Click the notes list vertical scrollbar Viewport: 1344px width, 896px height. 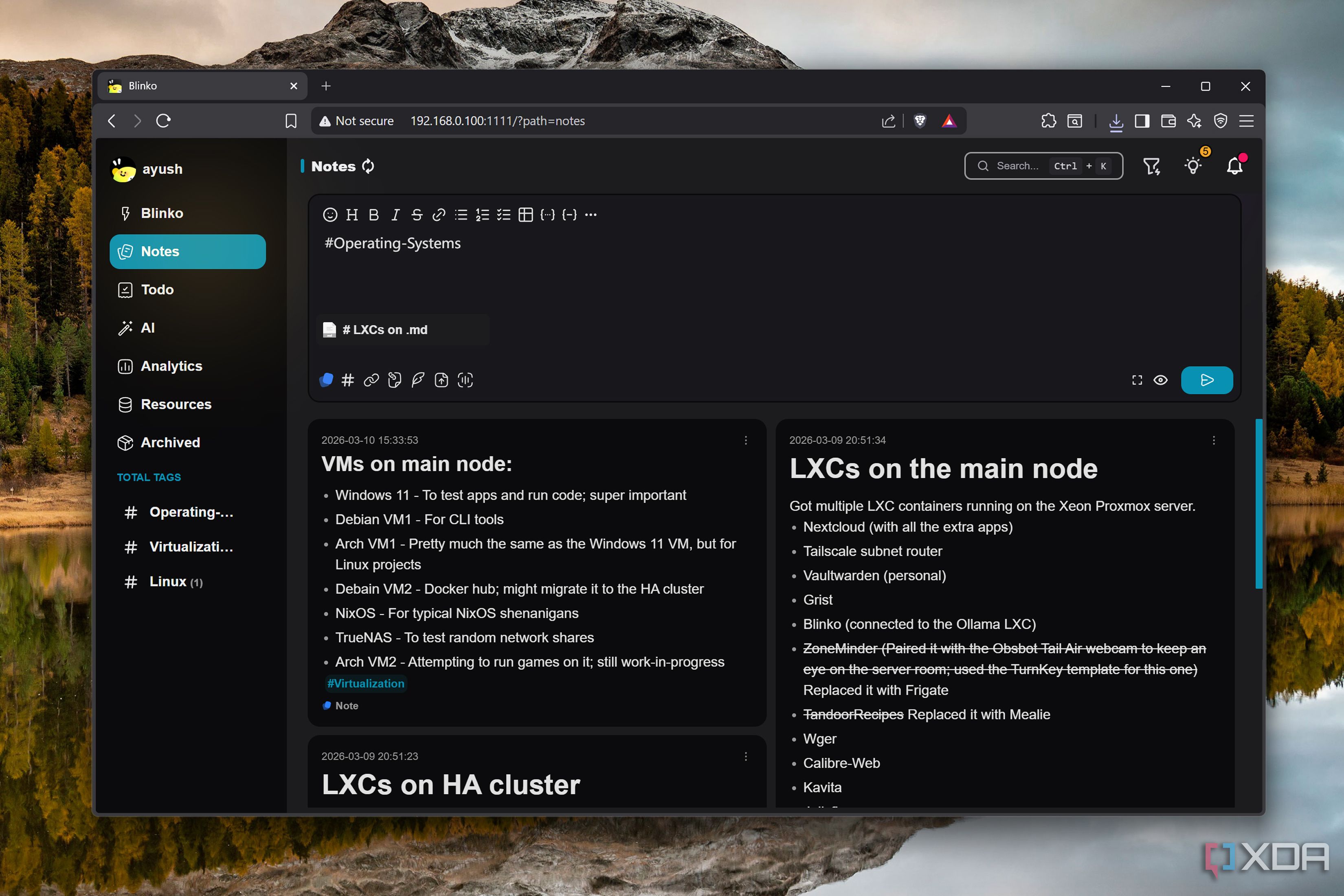pos(1258,504)
